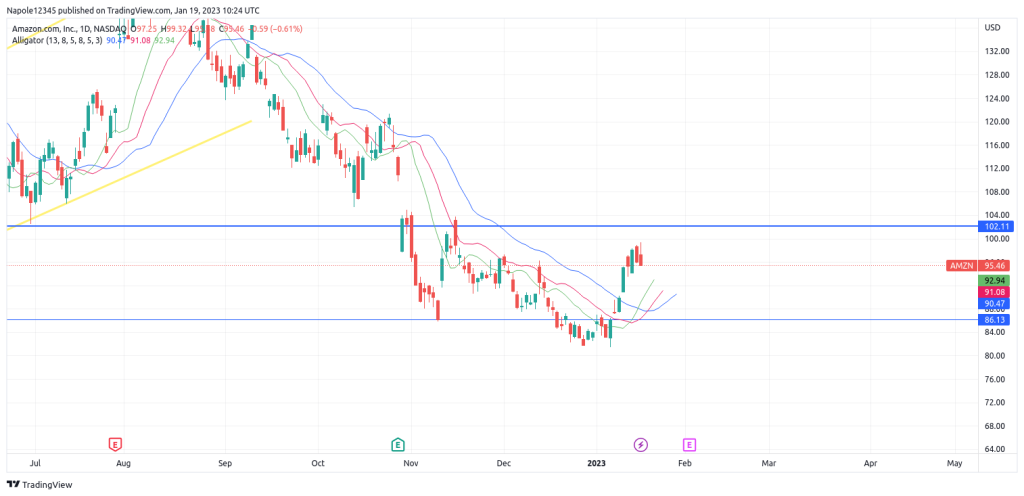
Task: Click the O97.25 open value in legend
Action: coord(145,29)
